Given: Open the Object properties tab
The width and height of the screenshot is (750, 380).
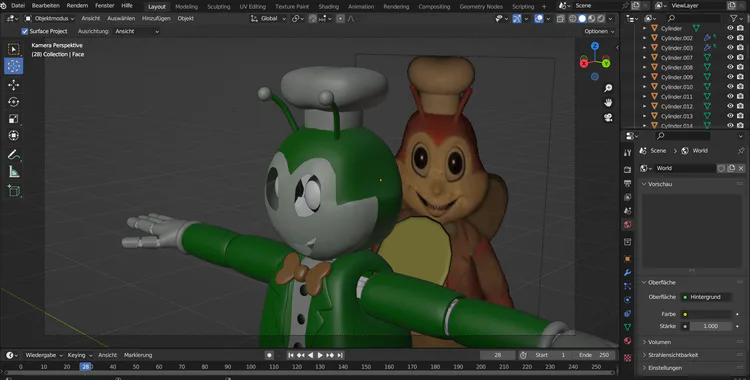Looking at the screenshot, I should [628, 259].
